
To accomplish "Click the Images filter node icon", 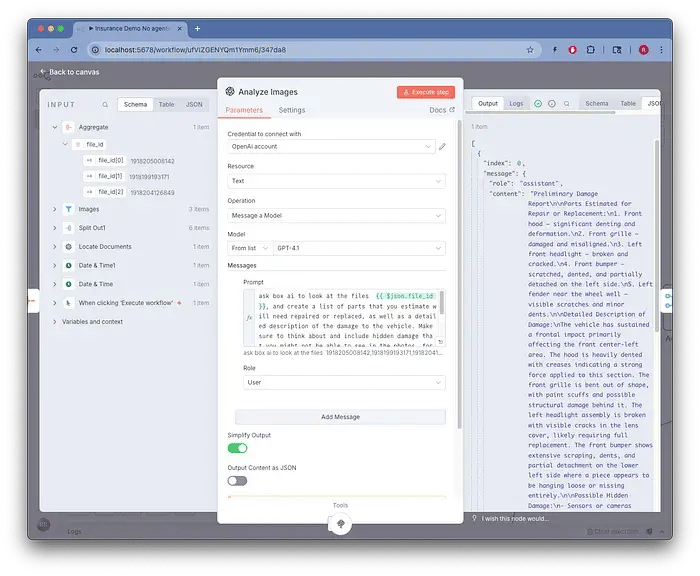I will pyautogui.click(x=68, y=209).
